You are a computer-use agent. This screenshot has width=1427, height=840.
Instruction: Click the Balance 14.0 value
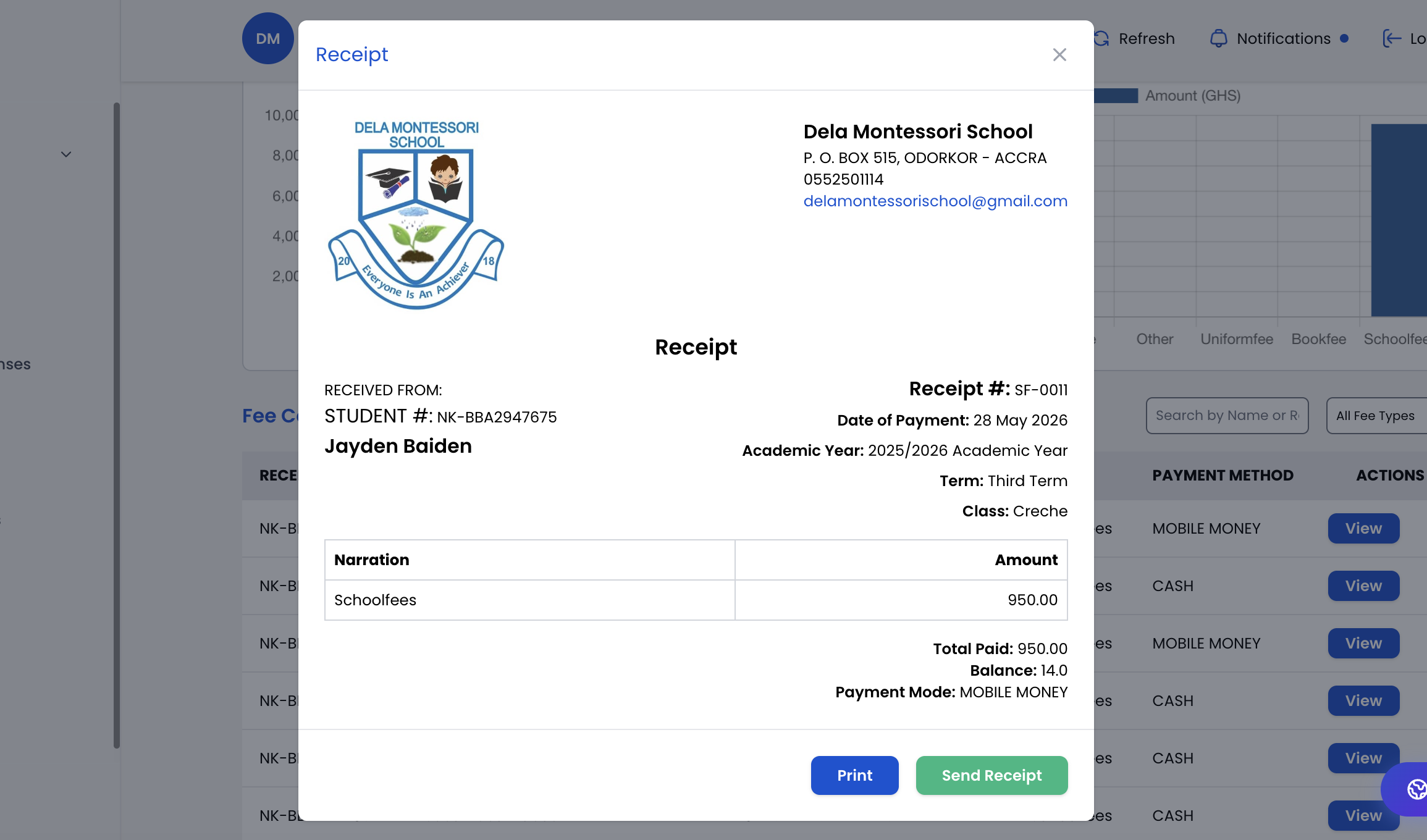[1054, 671]
